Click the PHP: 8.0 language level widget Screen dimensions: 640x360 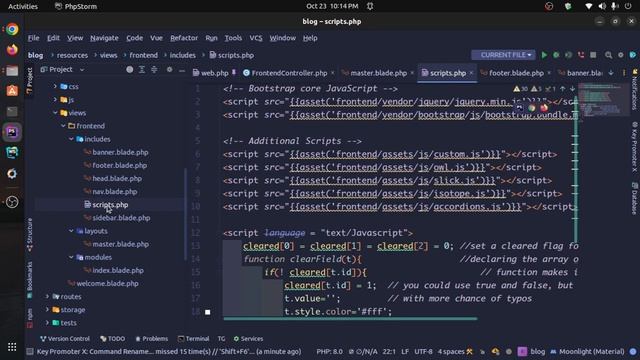[329, 351]
